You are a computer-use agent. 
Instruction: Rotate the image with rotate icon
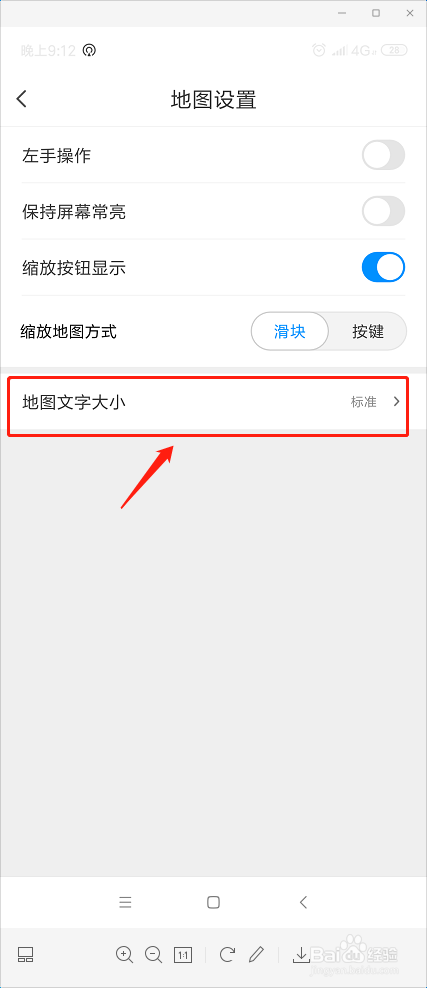227,955
